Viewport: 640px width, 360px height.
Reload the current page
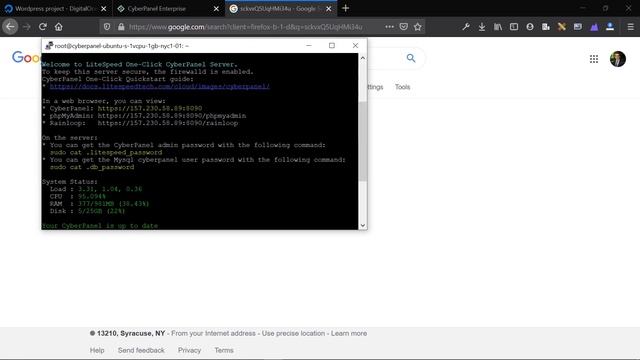coord(42,27)
